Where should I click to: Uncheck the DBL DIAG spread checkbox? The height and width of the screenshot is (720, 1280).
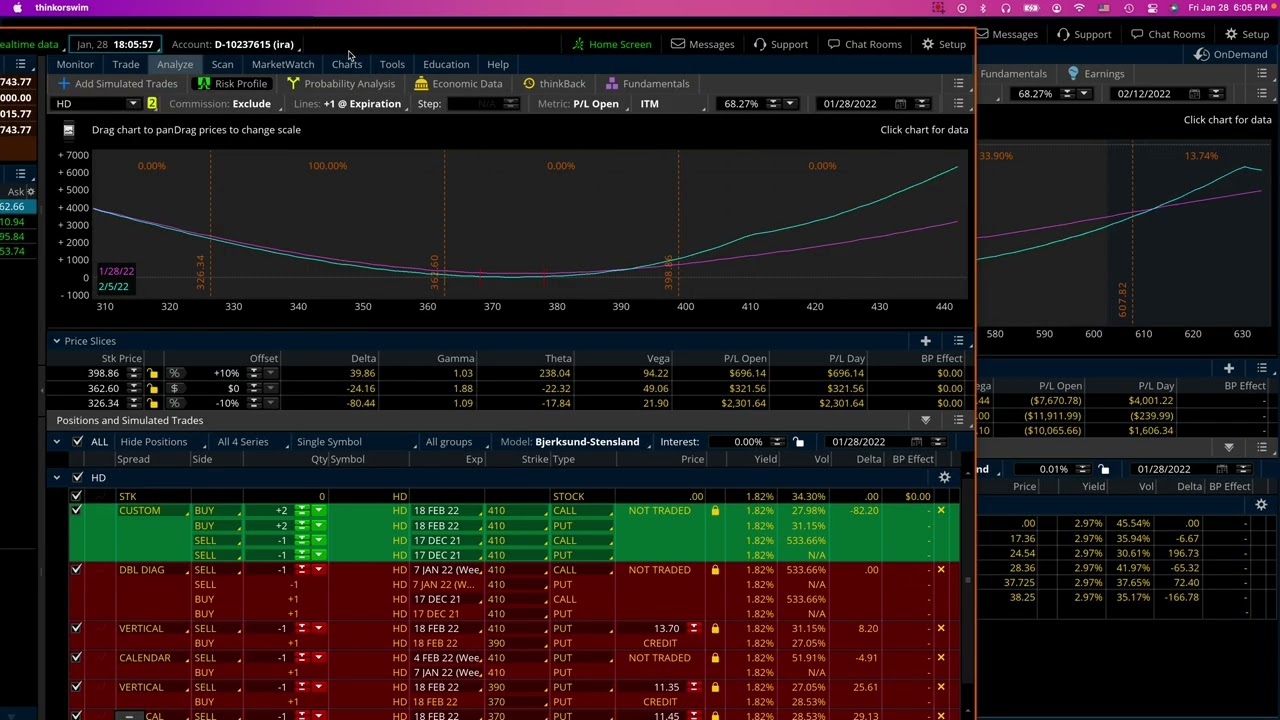click(x=76, y=570)
